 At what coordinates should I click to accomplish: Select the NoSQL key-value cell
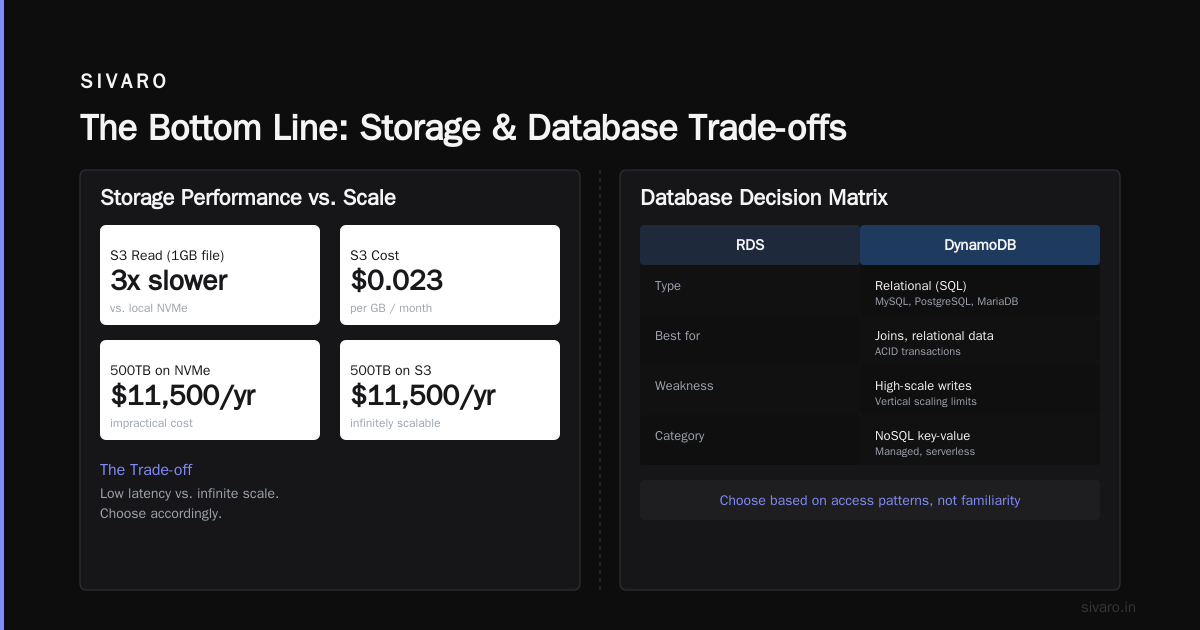[x=980, y=440]
